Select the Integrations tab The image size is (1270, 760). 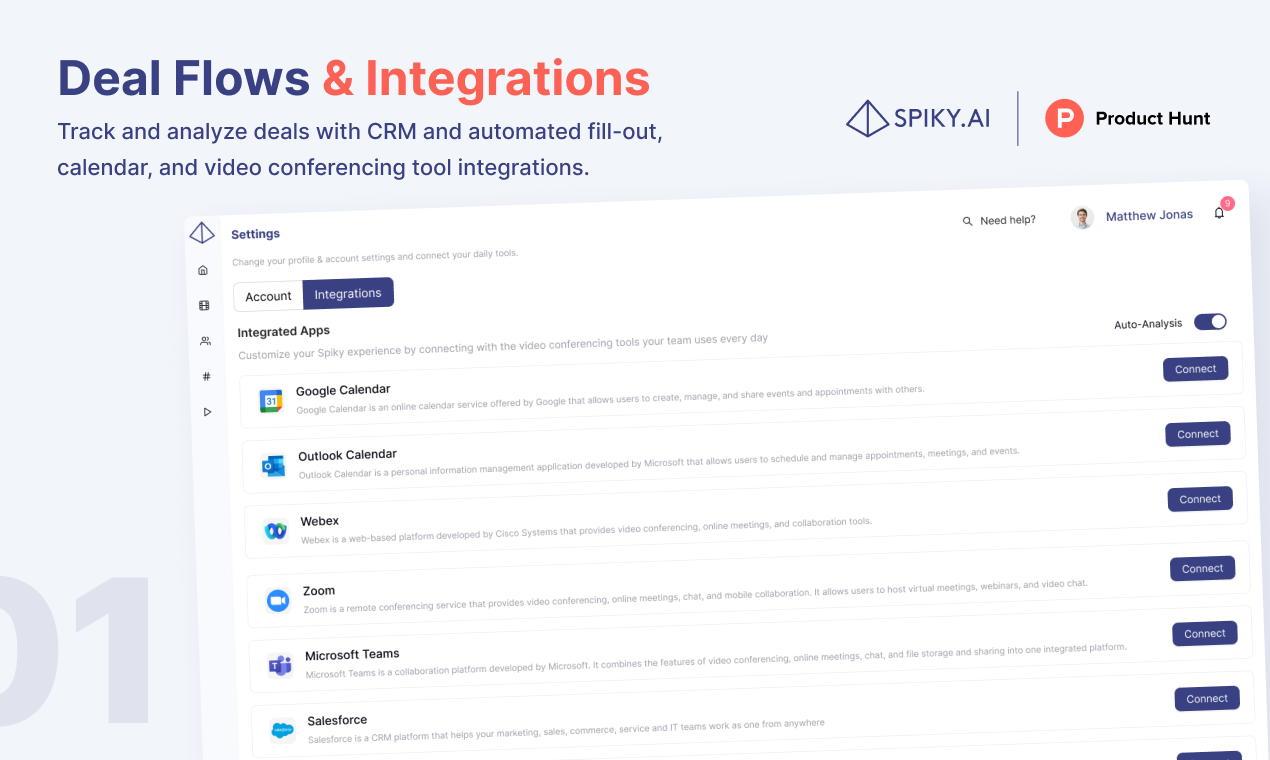[x=348, y=293]
